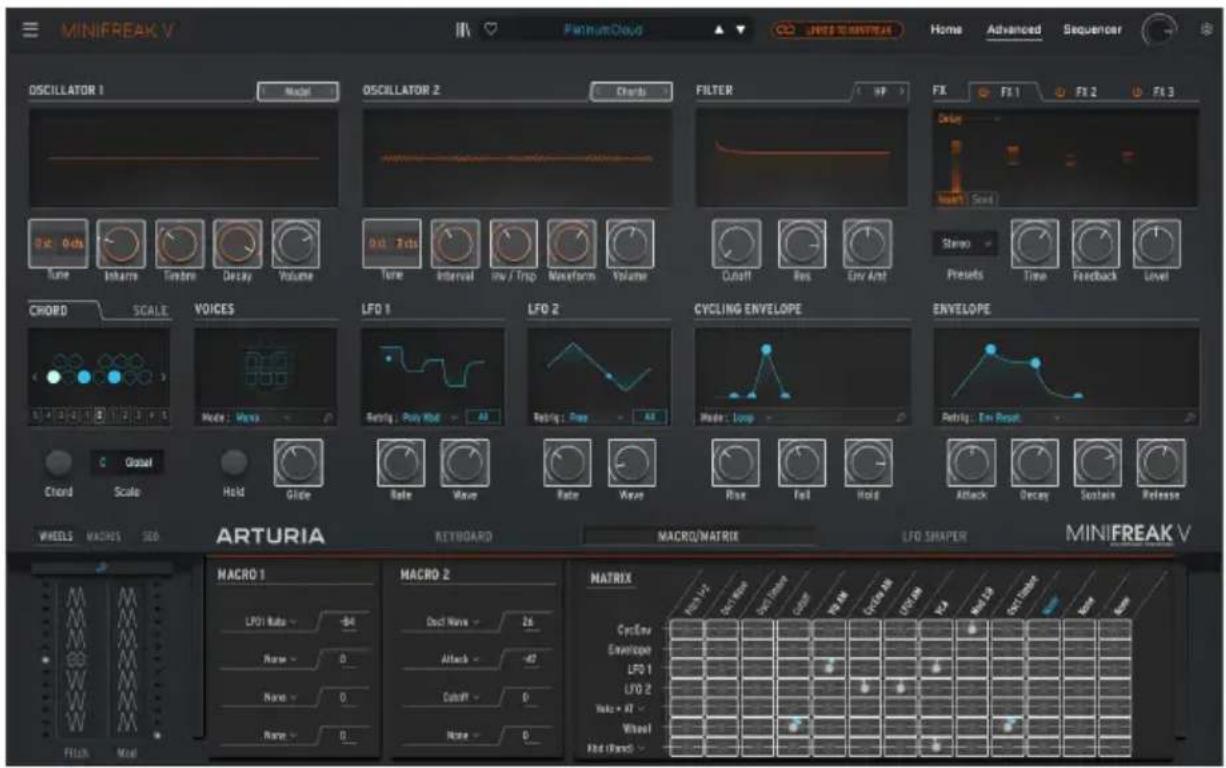Open Oscillator 2 Chords type selector
The width and height of the screenshot is (1226, 768).
pos(630,91)
